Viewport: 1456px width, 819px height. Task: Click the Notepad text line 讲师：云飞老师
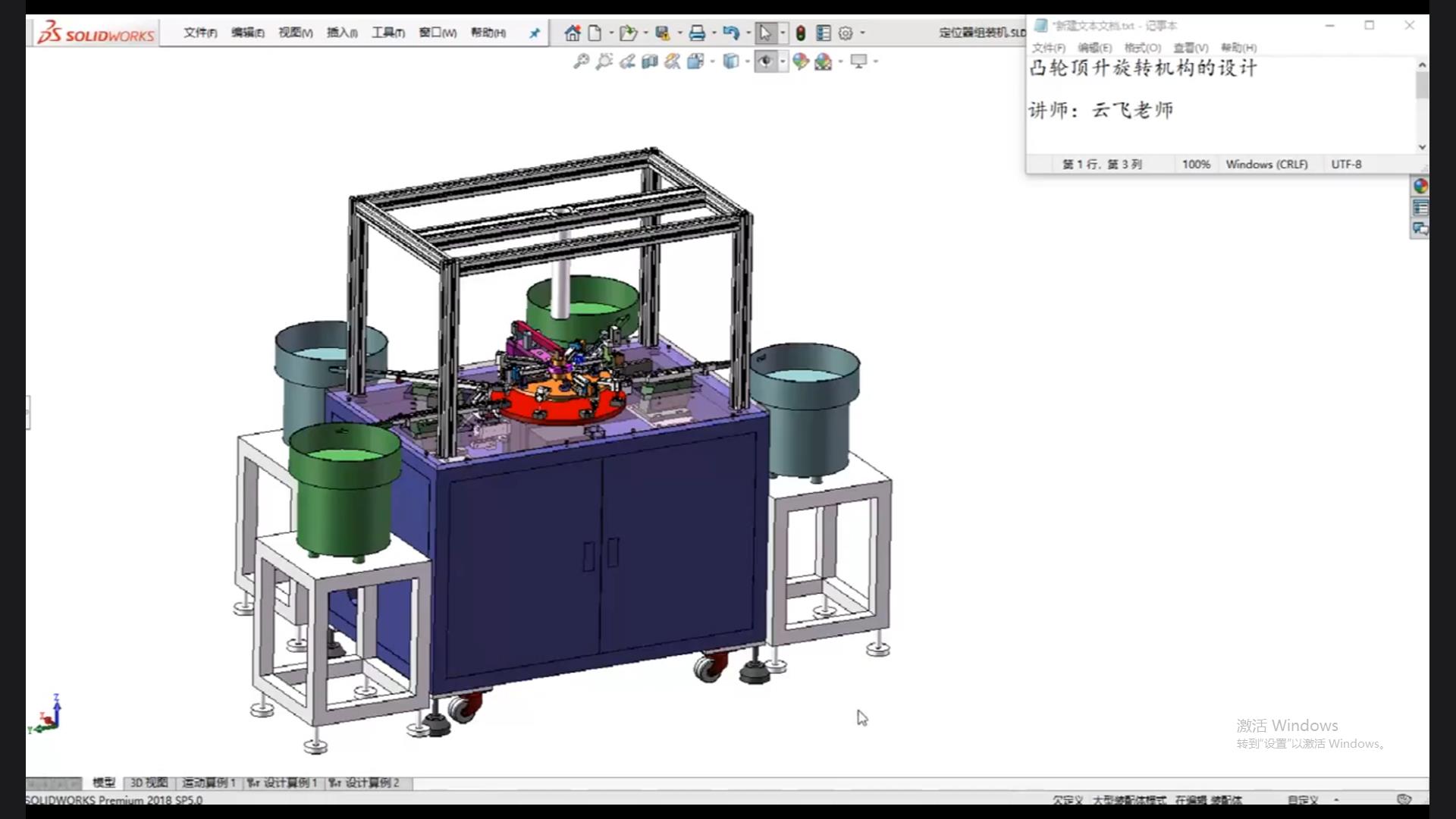pyautogui.click(x=1101, y=110)
